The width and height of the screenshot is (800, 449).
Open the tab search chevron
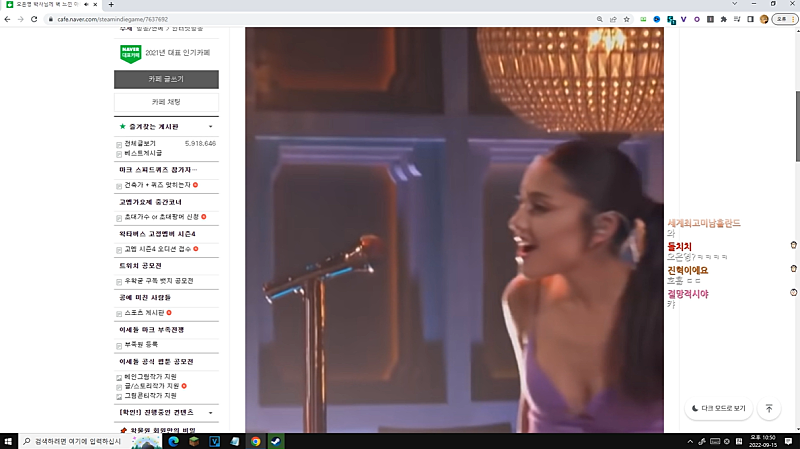coord(734,4)
